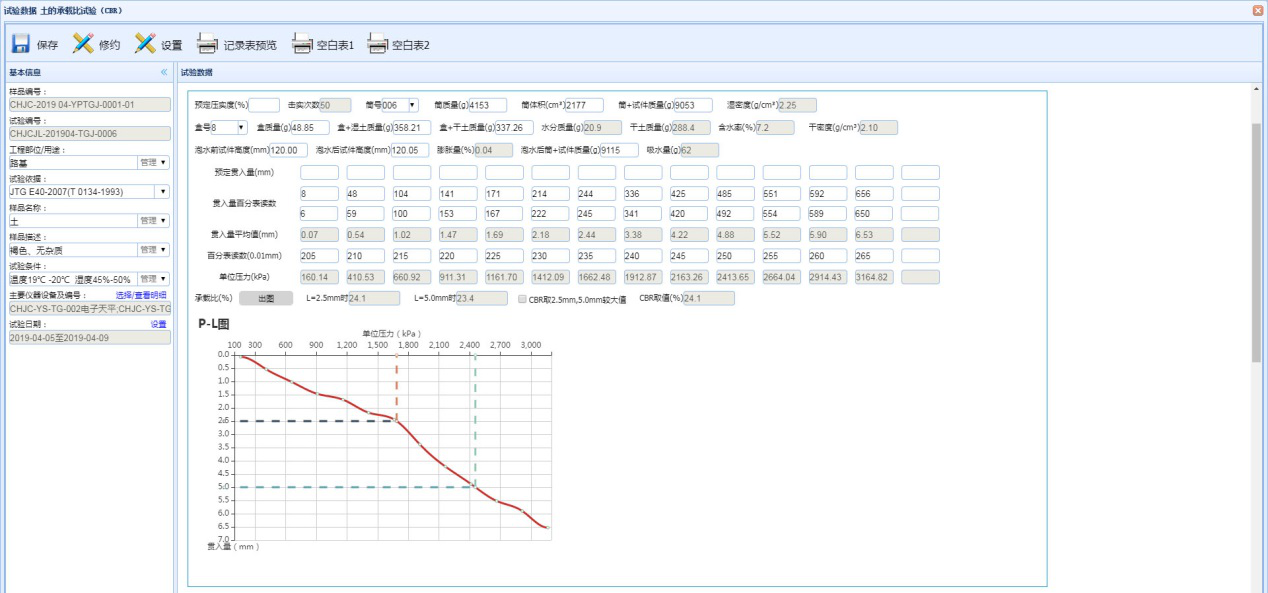Click the 选择/查看明细 equipment link
Screen dimensions: 1268x593
pyautogui.click(x=141, y=295)
